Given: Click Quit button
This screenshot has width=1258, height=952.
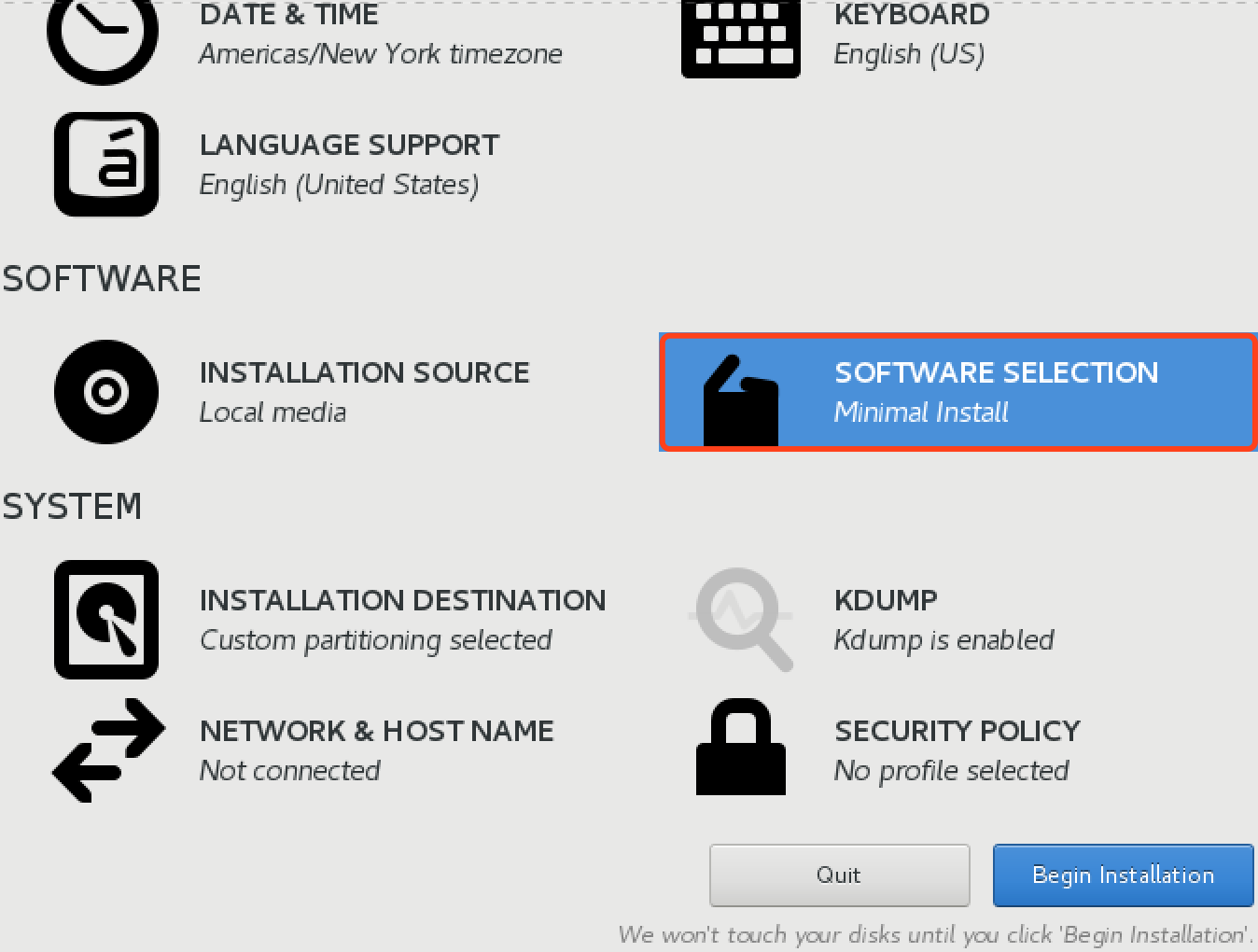Looking at the screenshot, I should point(839,875).
